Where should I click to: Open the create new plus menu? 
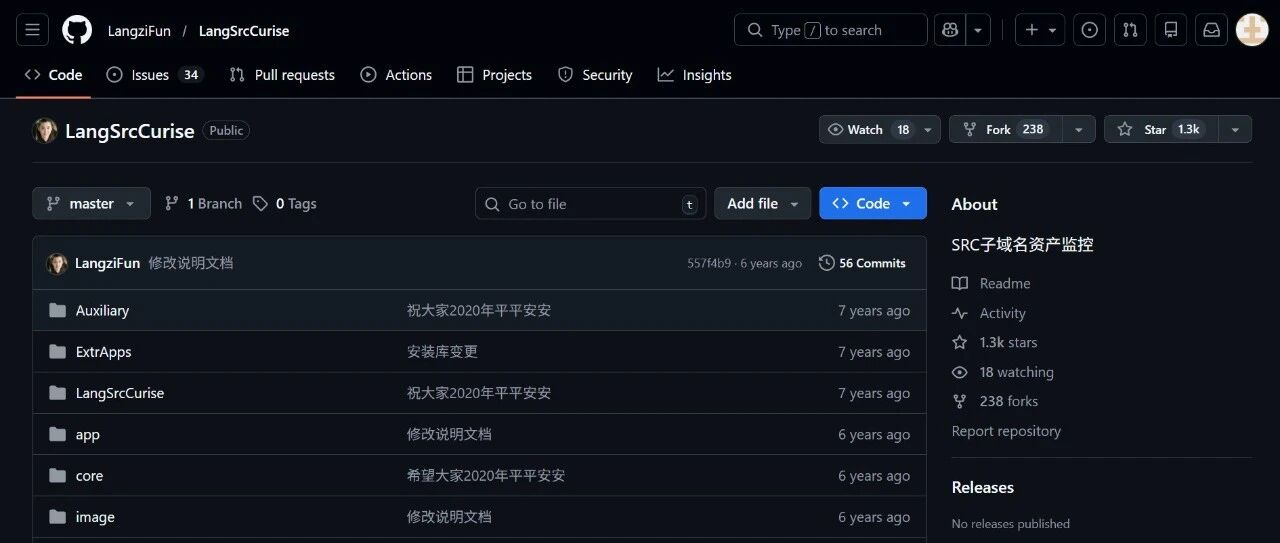[1040, 30]
